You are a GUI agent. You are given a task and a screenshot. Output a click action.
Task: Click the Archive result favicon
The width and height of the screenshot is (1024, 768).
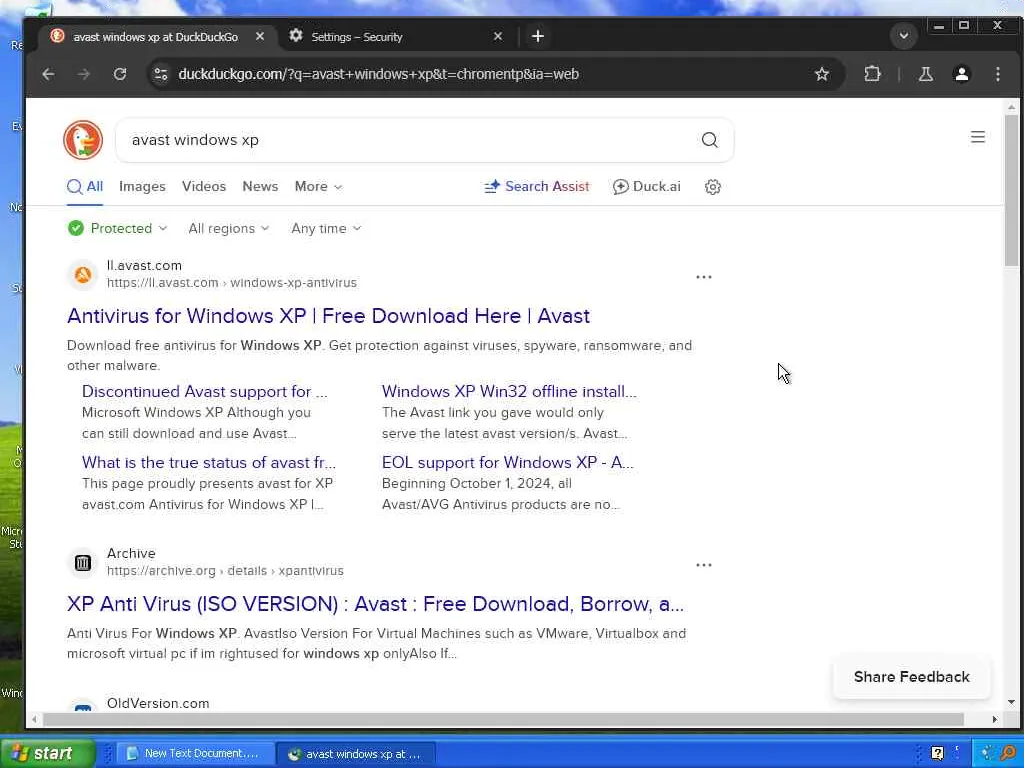[83, 562]
